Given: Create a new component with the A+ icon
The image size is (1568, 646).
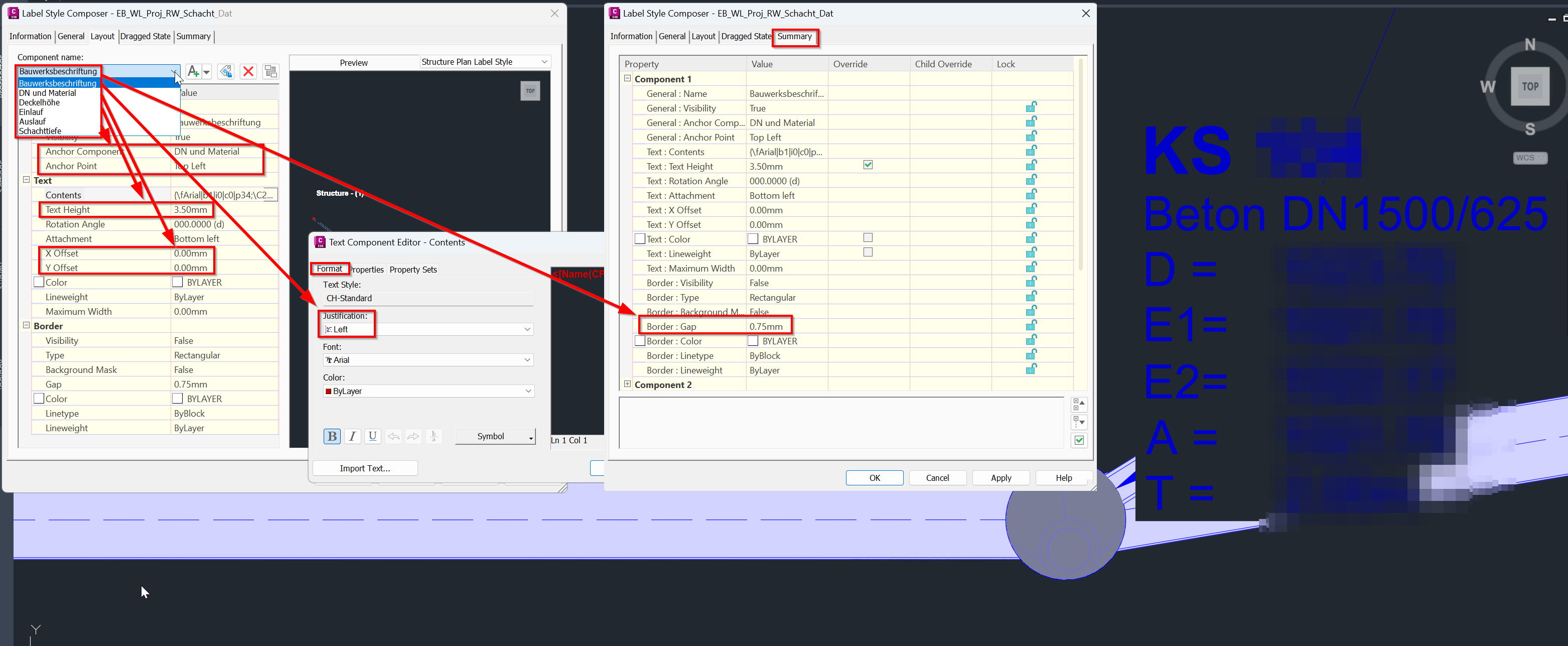Looking at the screenshot, I should [x=193, y=71].
